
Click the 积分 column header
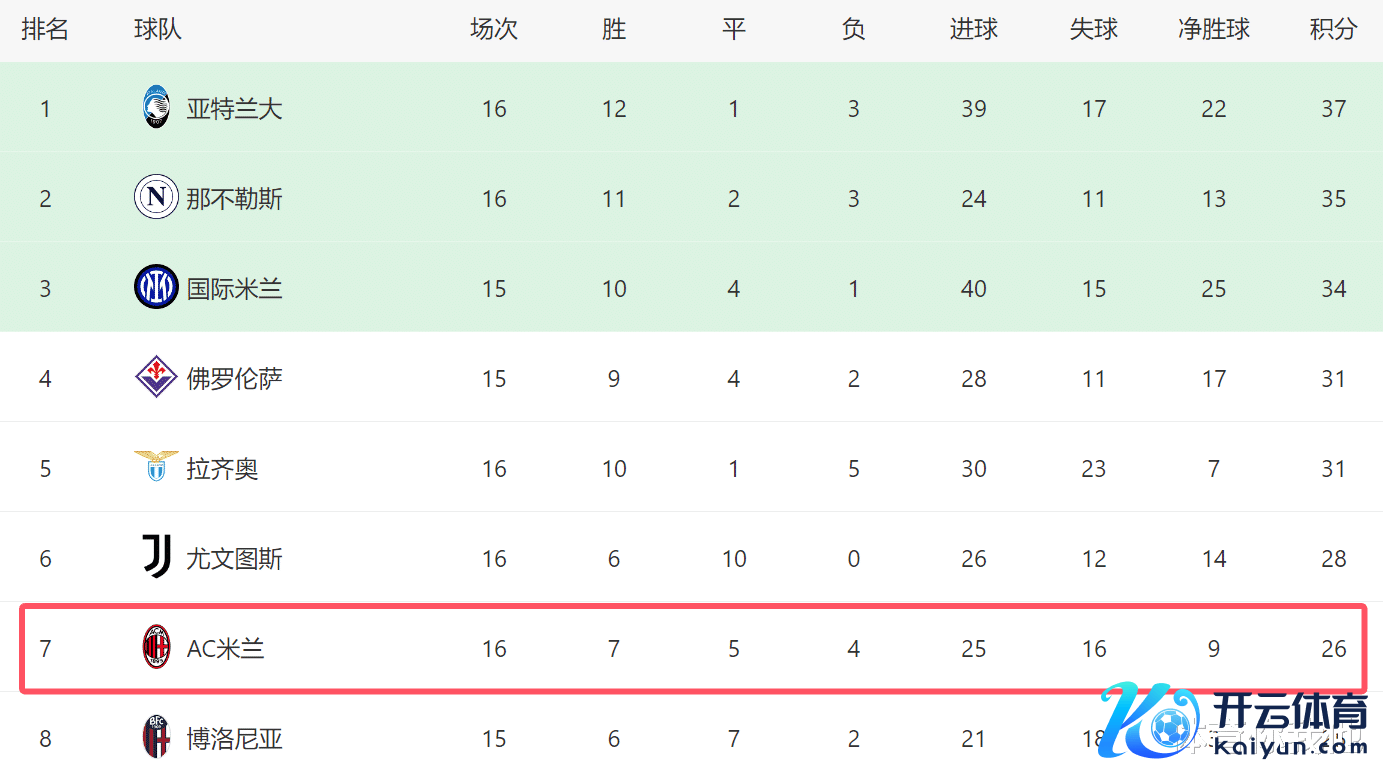[1333, 30]
